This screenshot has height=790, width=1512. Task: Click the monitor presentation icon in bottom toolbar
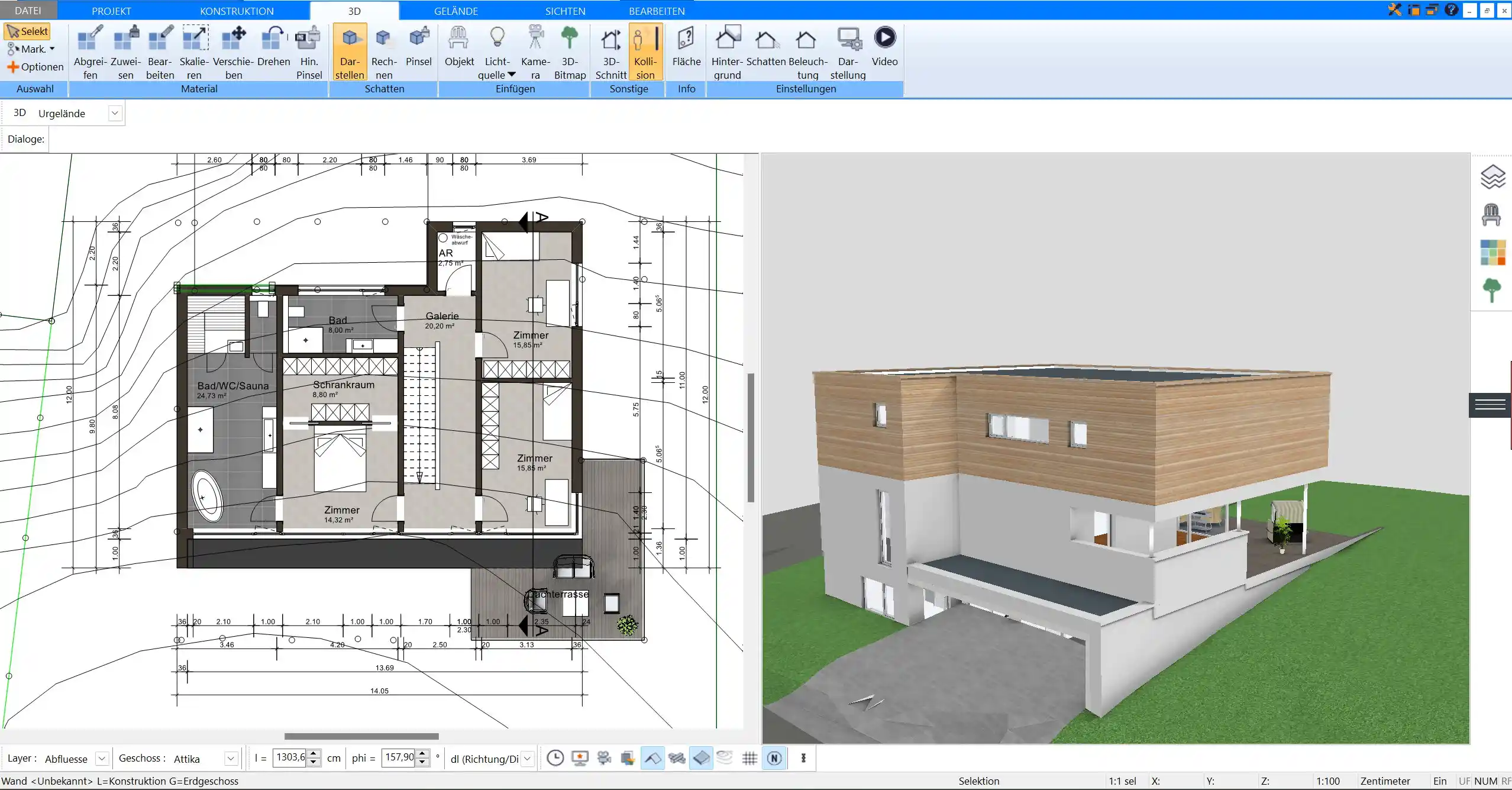[580, 758]
